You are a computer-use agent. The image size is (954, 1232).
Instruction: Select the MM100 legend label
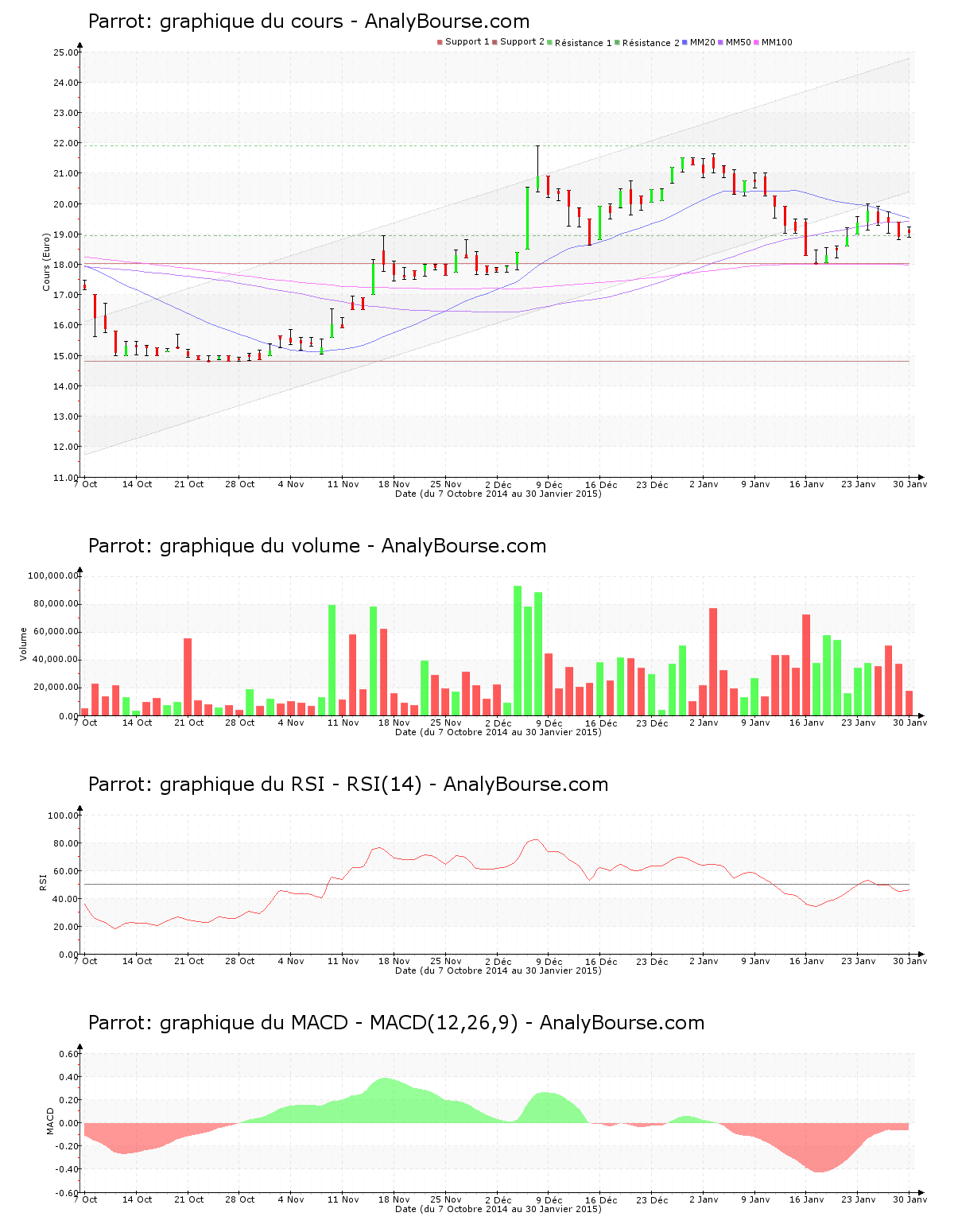tap(777, 42)
